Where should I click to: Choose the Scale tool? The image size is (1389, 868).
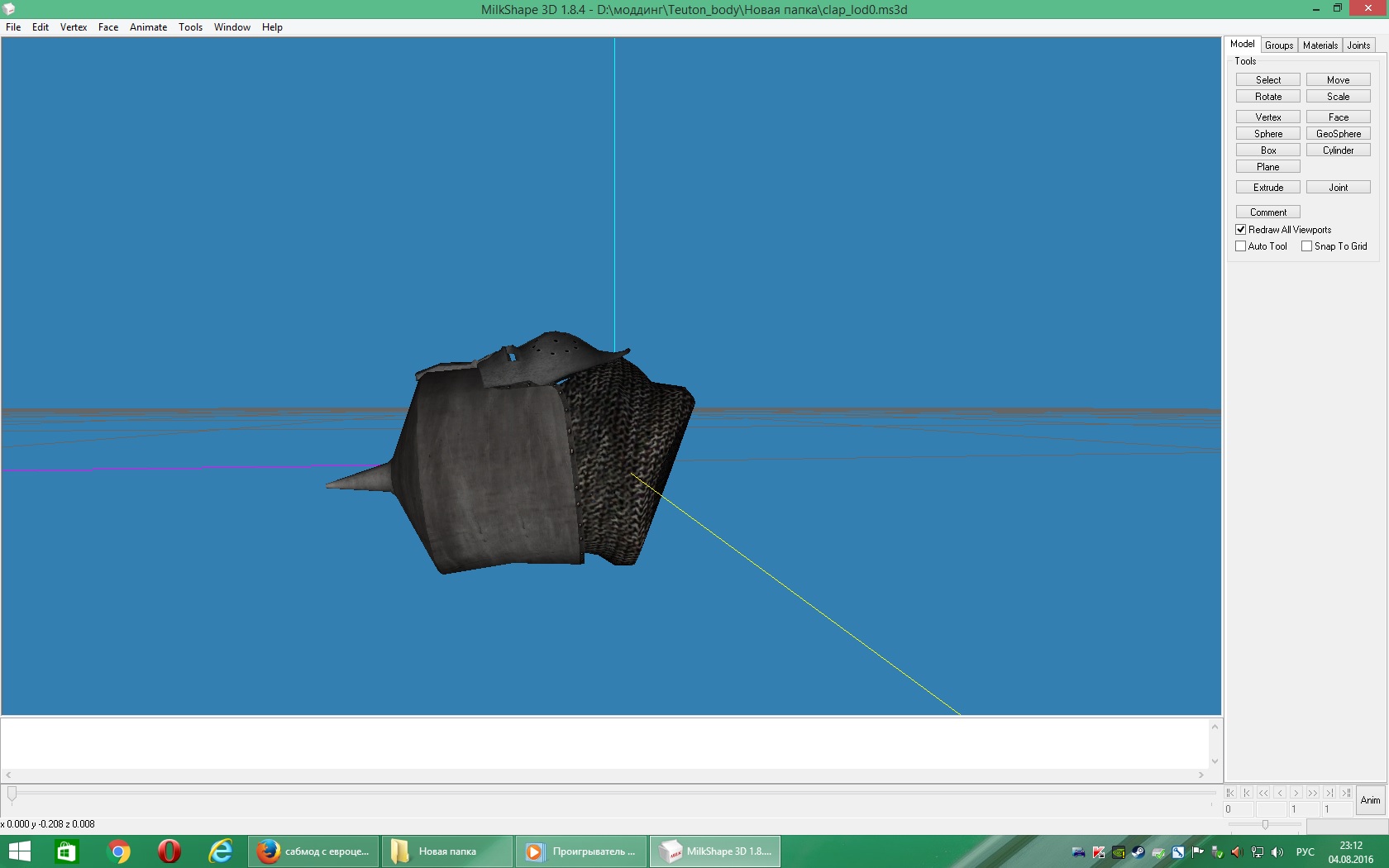(1338, 97)
